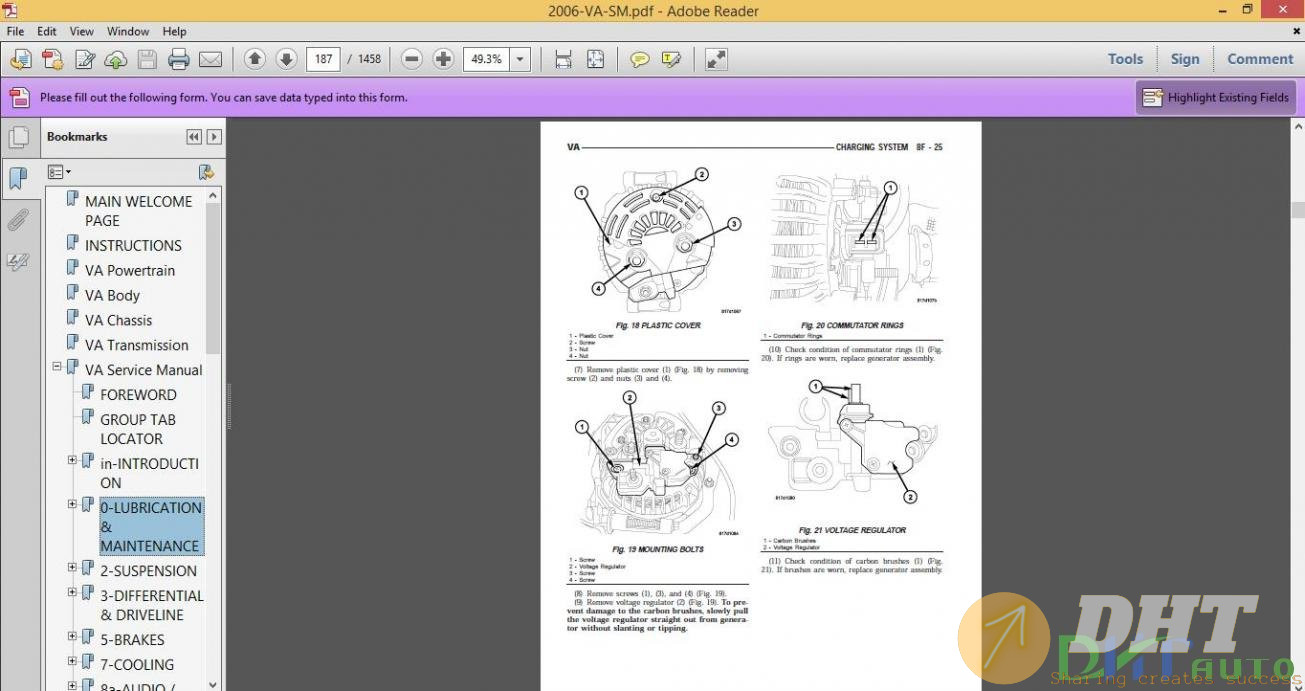Toggle Highlight Existing Fields button
The height and width of the screenshot is (691, 1305).
pos(1216,97)
